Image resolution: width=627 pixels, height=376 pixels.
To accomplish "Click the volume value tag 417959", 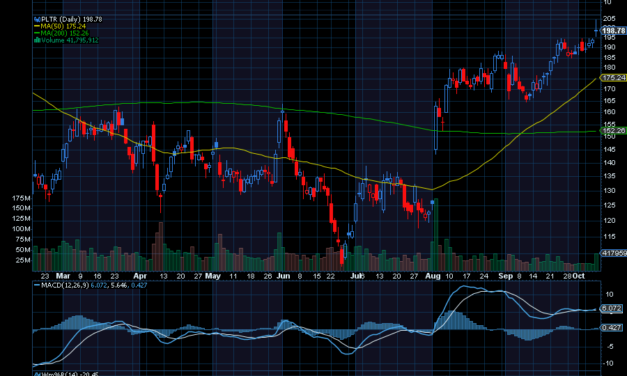I will click(x=613, y=253).
